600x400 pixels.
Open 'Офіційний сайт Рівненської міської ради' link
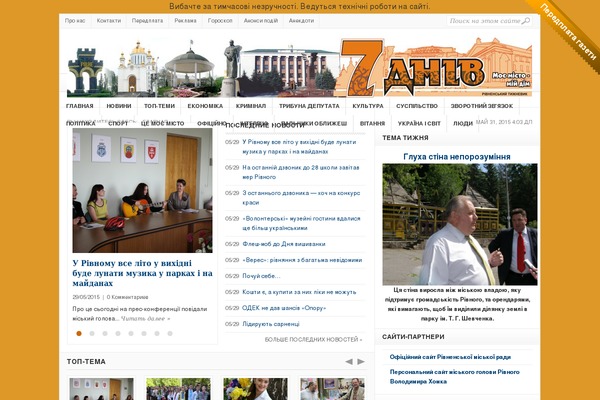click(x=450, y=357)
